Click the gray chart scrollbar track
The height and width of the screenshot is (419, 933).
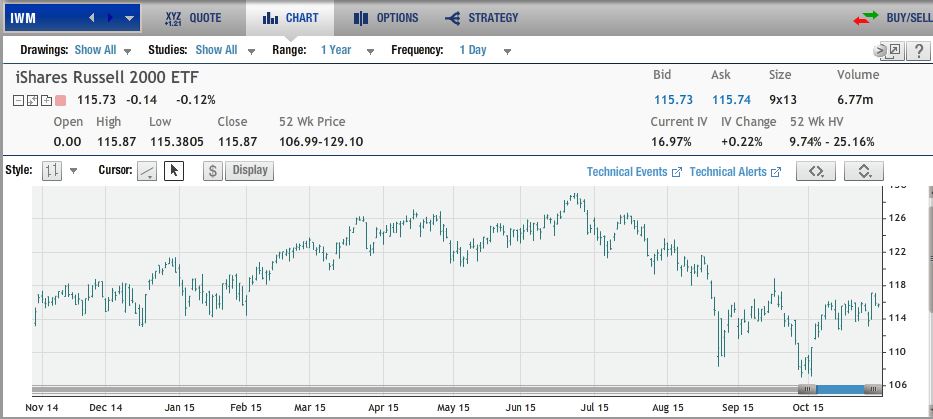point(415,389)
